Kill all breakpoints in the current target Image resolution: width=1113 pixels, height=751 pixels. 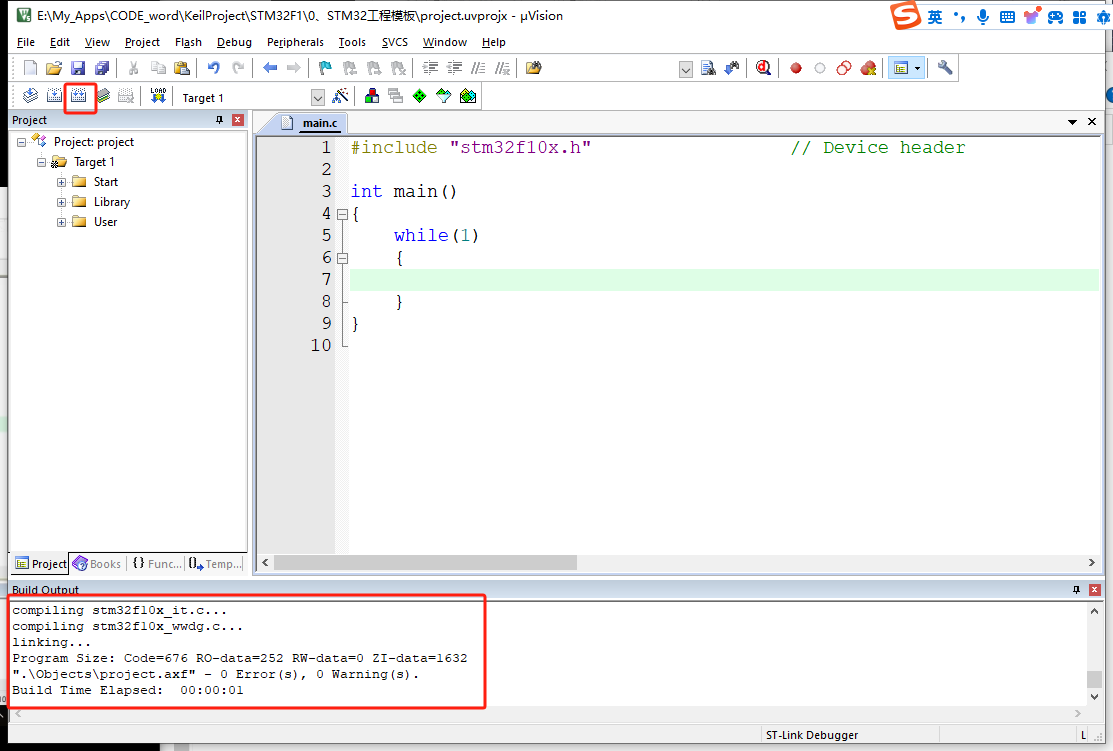coord(868,68)
